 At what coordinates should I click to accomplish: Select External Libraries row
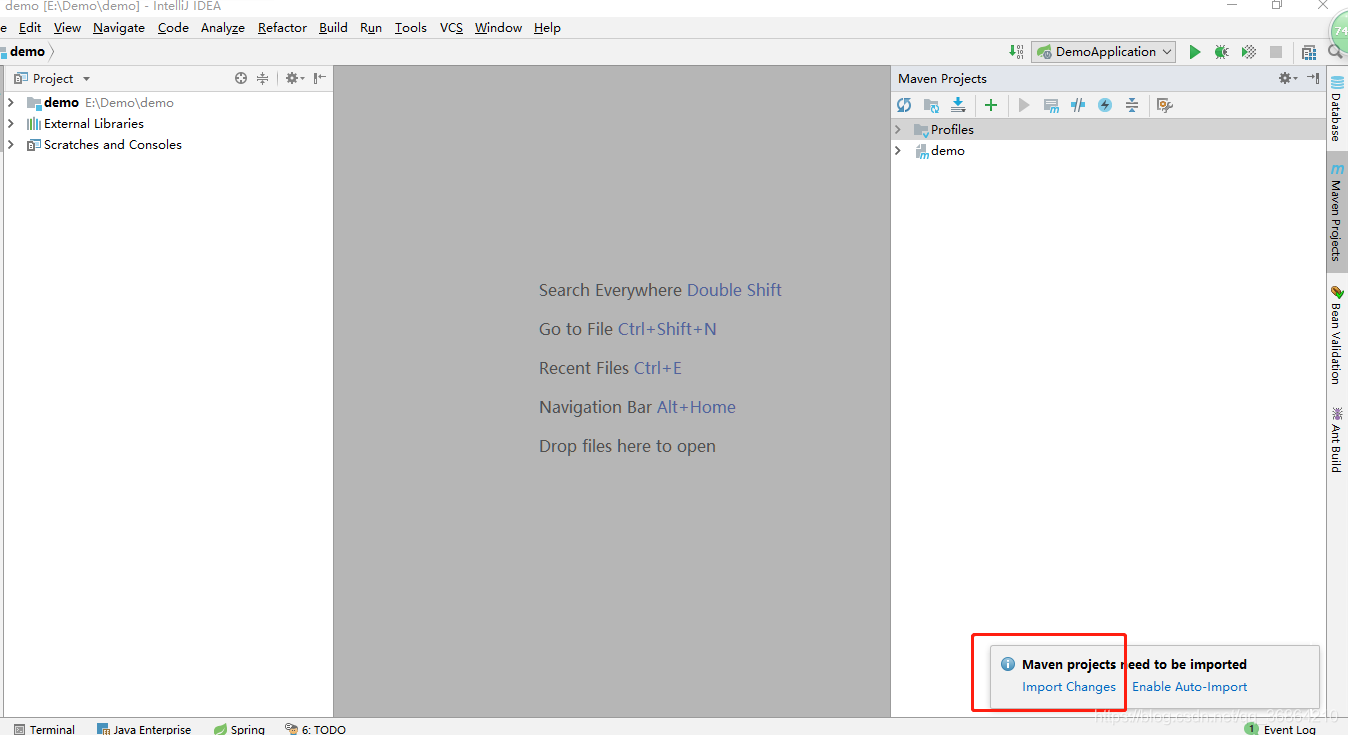pos(167,123)
